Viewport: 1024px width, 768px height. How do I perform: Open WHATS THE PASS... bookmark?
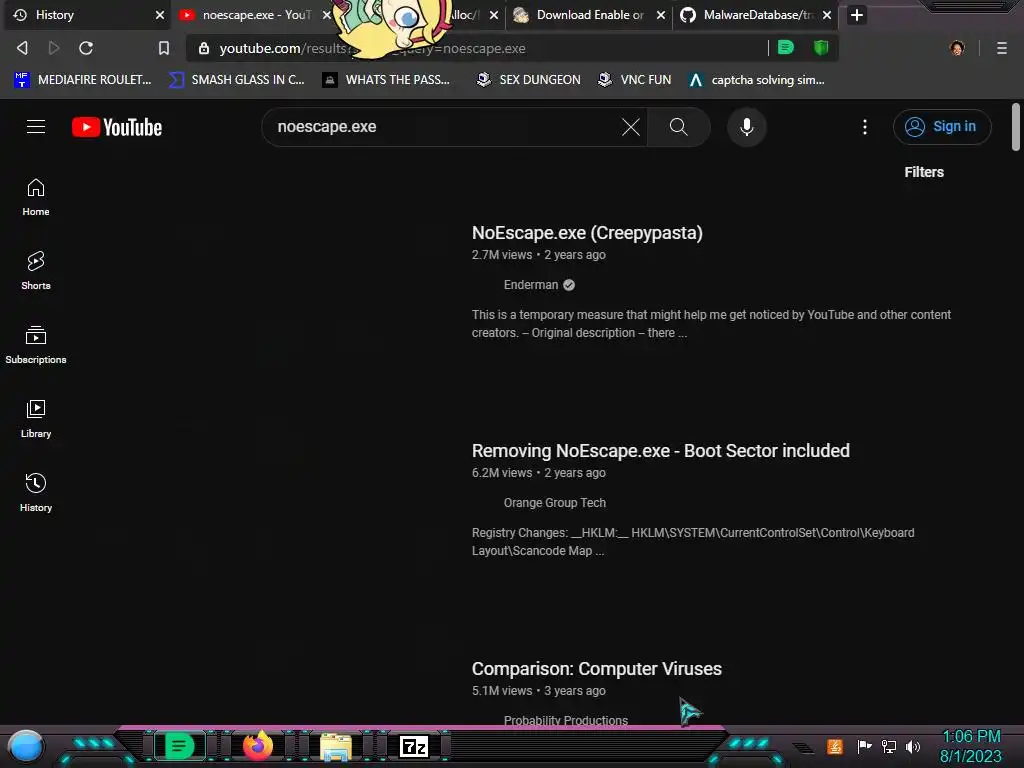(386, 80)
